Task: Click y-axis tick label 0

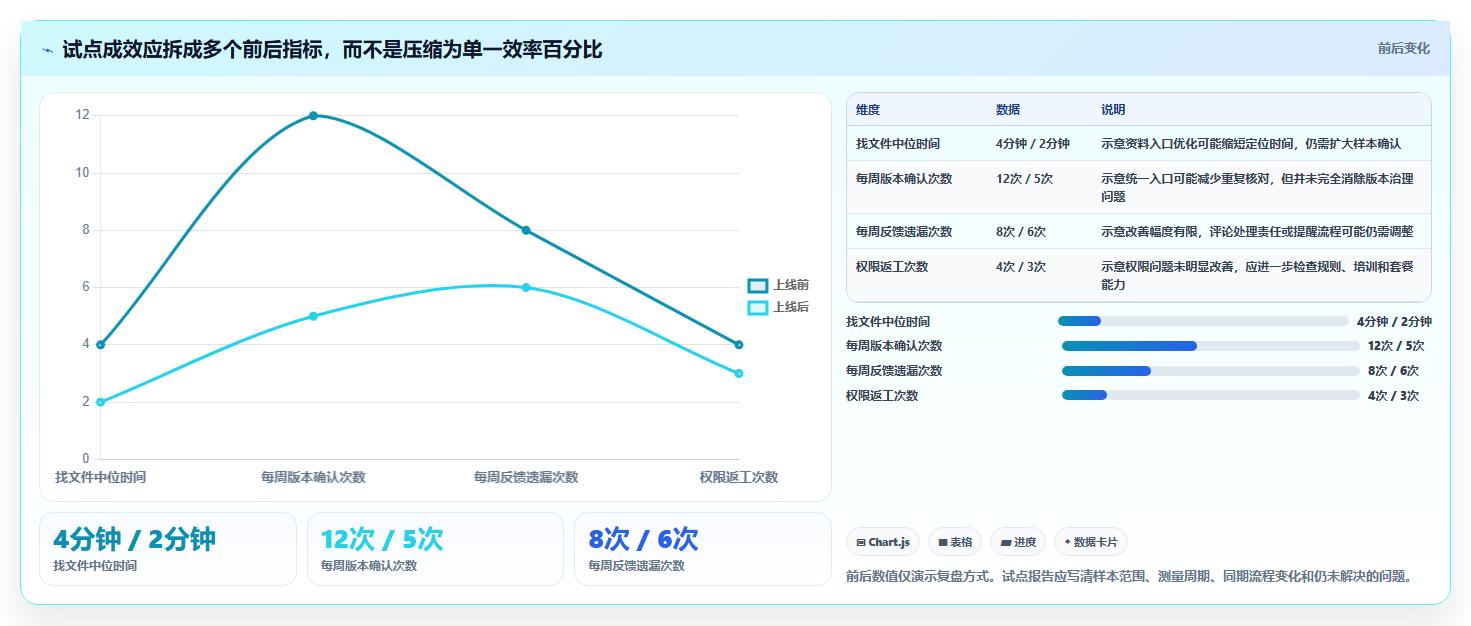Action: [x=86, y=459]
